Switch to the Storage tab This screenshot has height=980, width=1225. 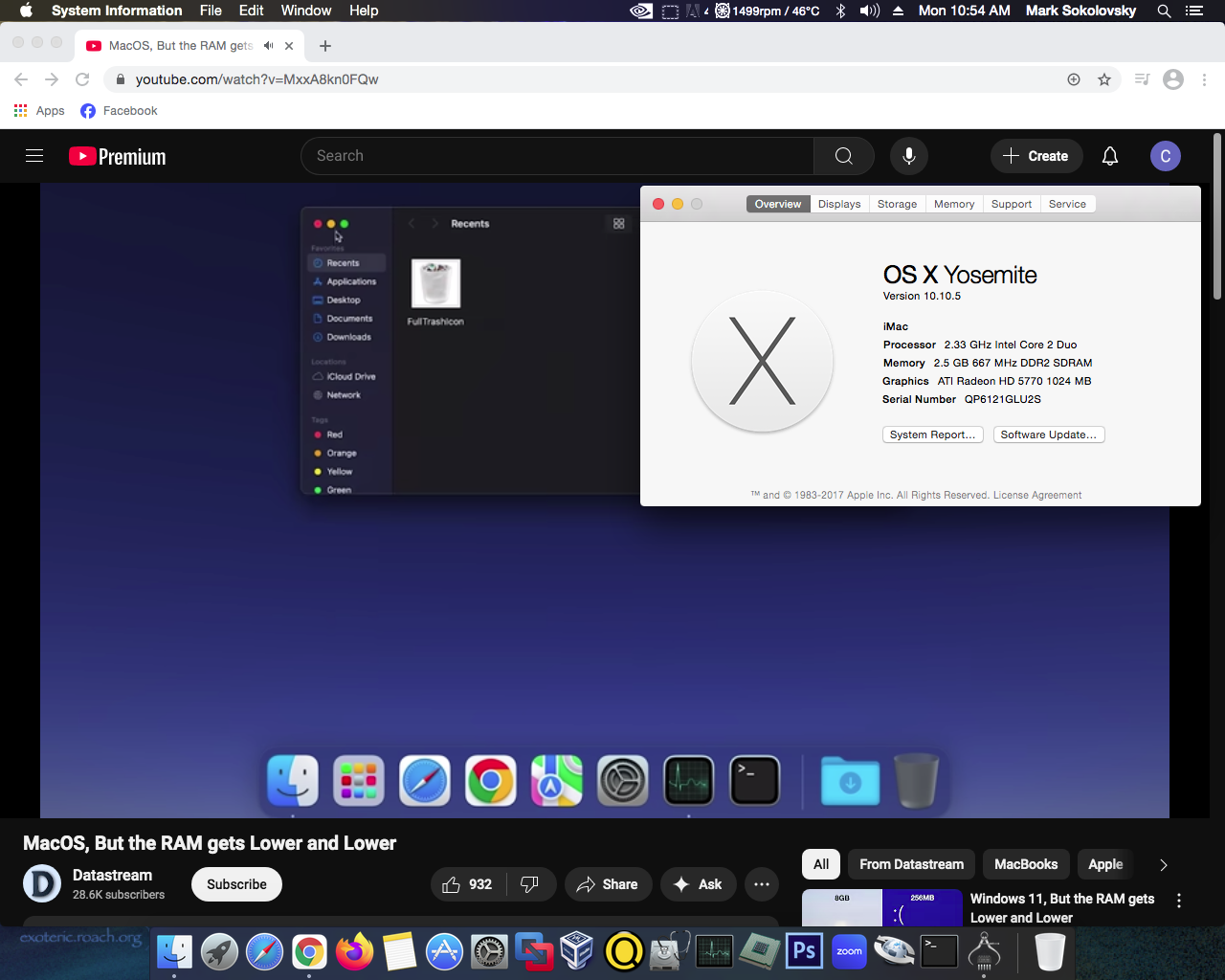tap(897, 204)
